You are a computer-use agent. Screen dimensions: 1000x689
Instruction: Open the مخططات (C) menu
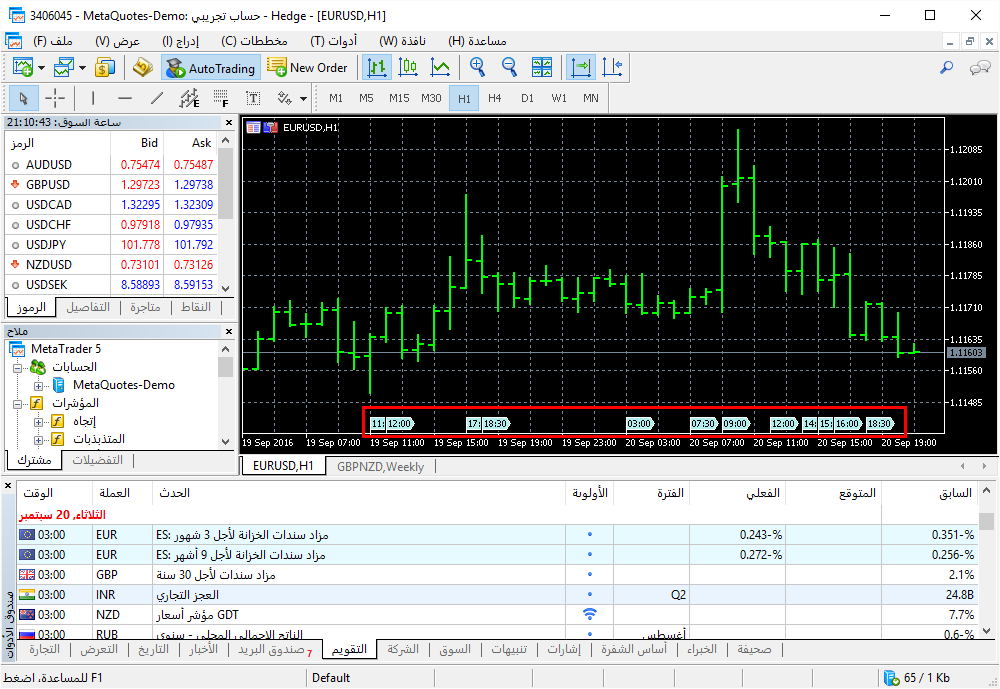(x=254, y=41)
